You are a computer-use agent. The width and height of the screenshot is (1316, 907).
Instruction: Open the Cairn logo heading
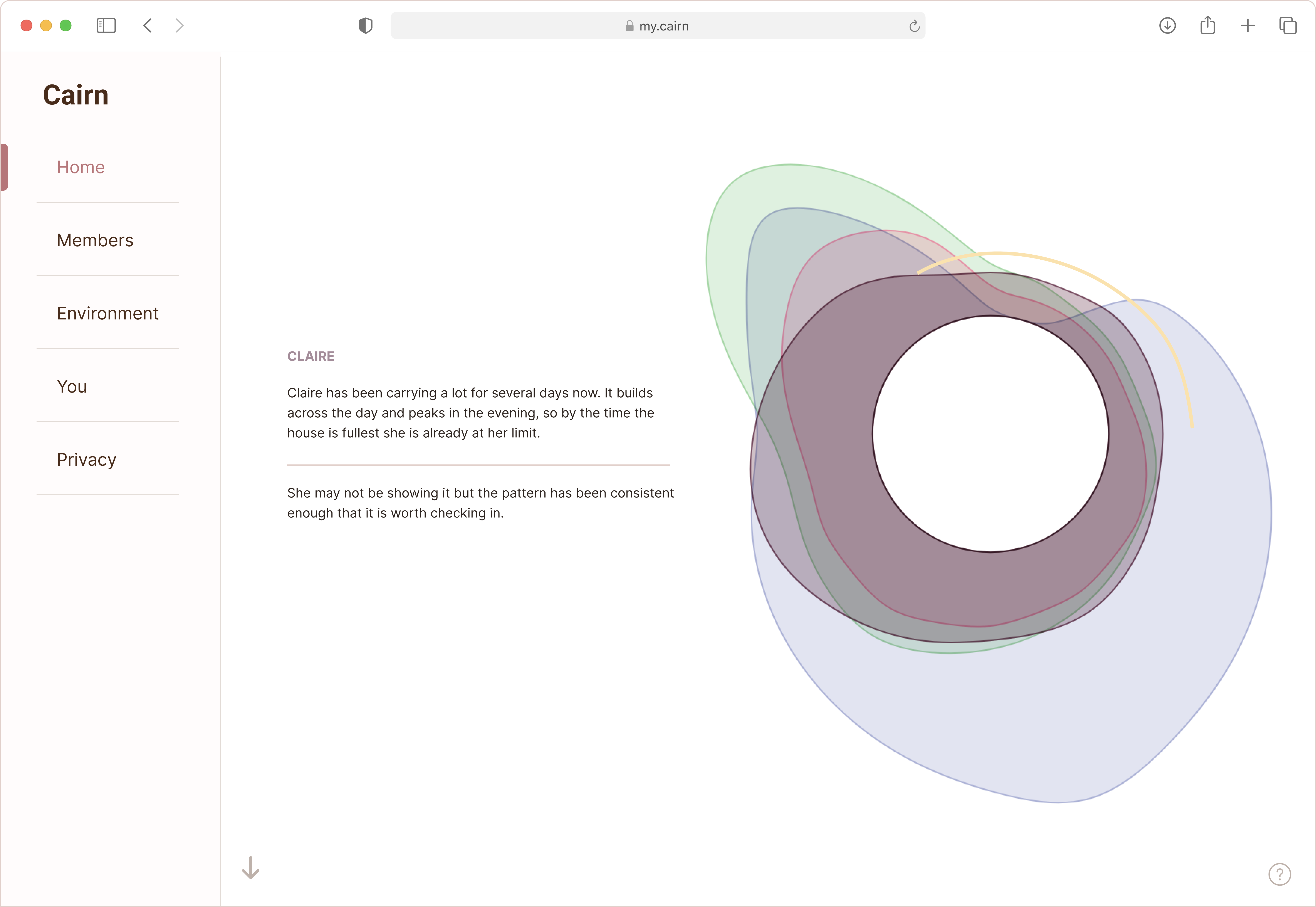[76, 95]
